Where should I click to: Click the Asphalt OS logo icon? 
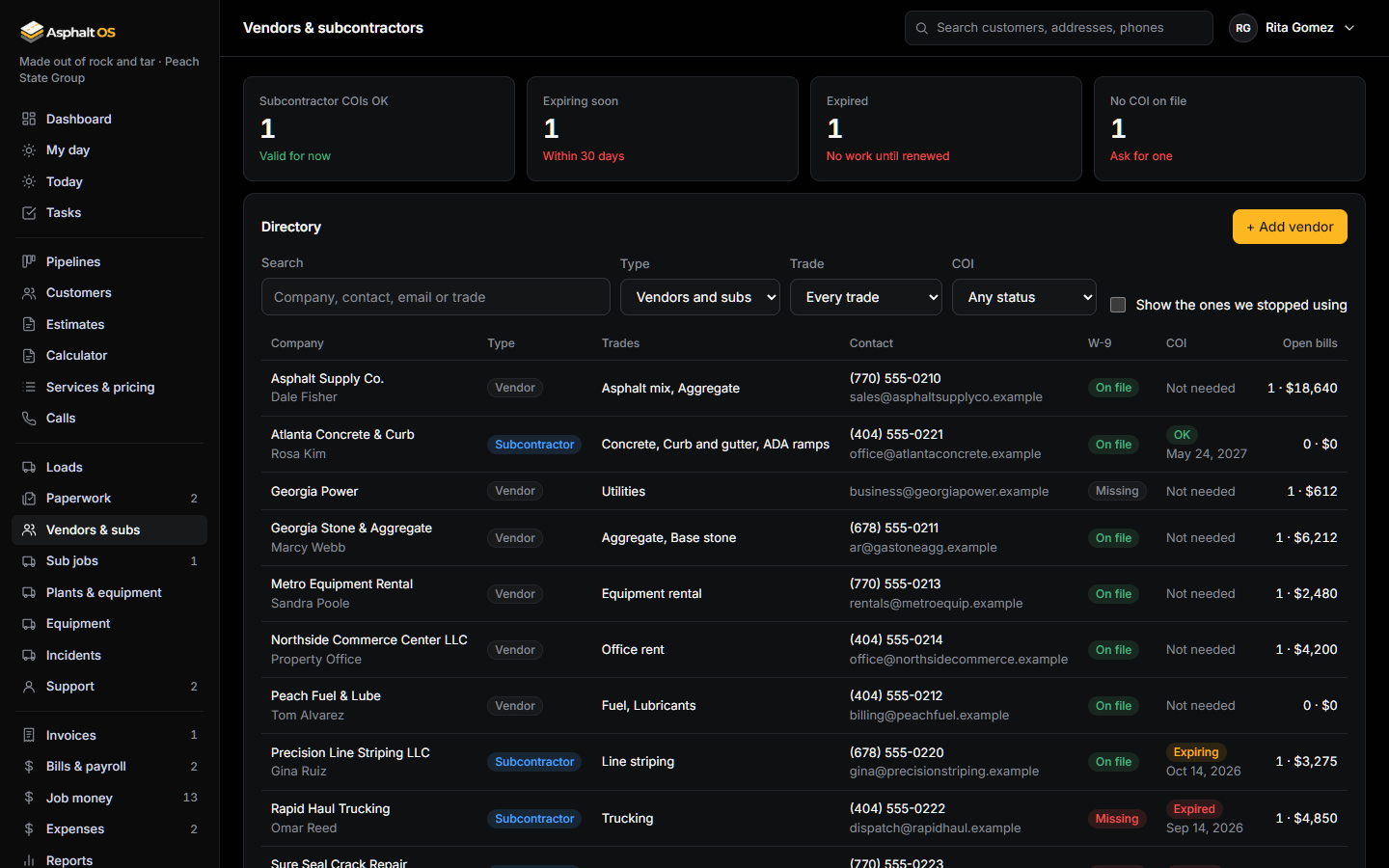[32, 32]
